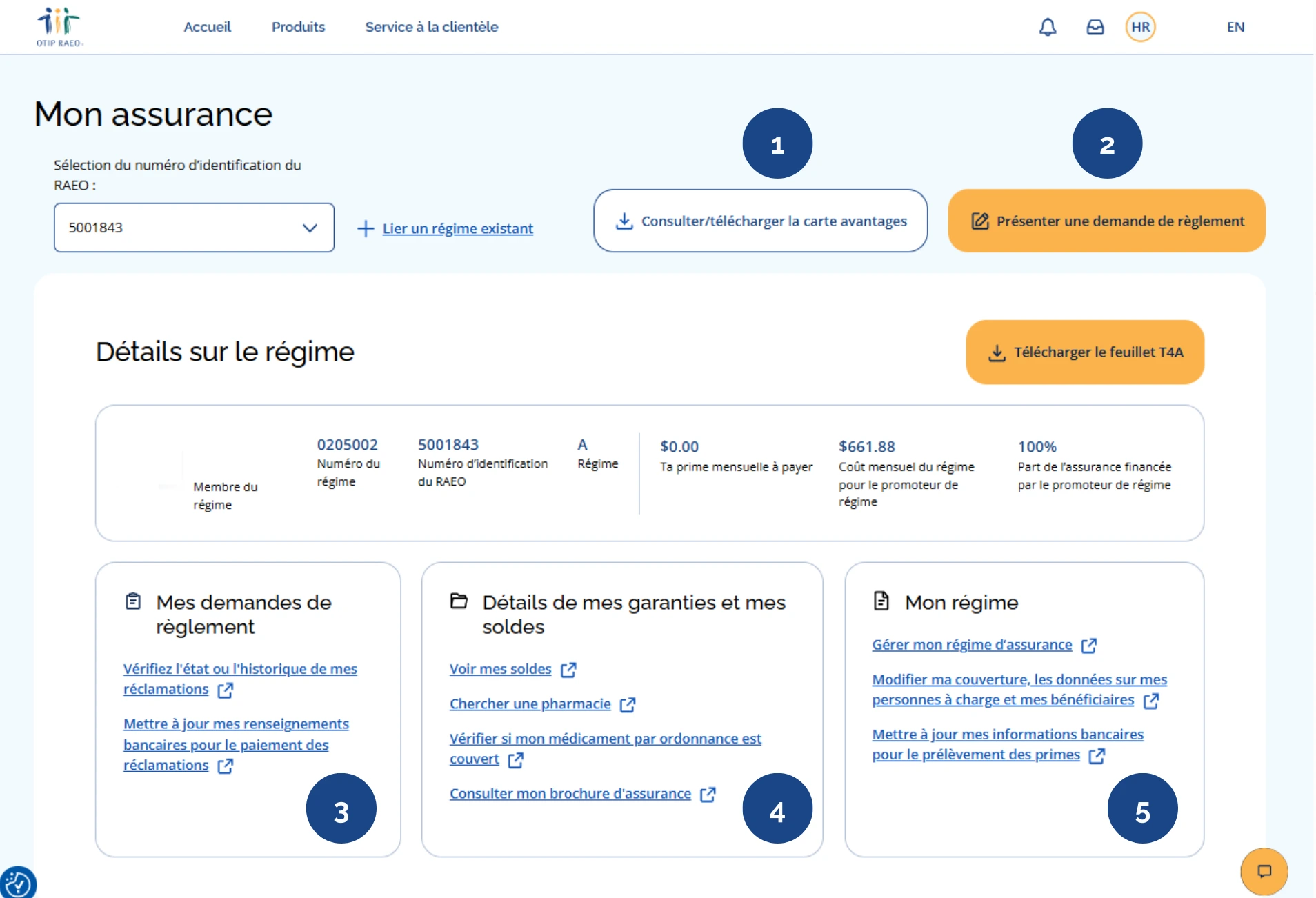Open Gérer mon régime d'assurance link
The image size is (1316, 898).
[971, 644]
